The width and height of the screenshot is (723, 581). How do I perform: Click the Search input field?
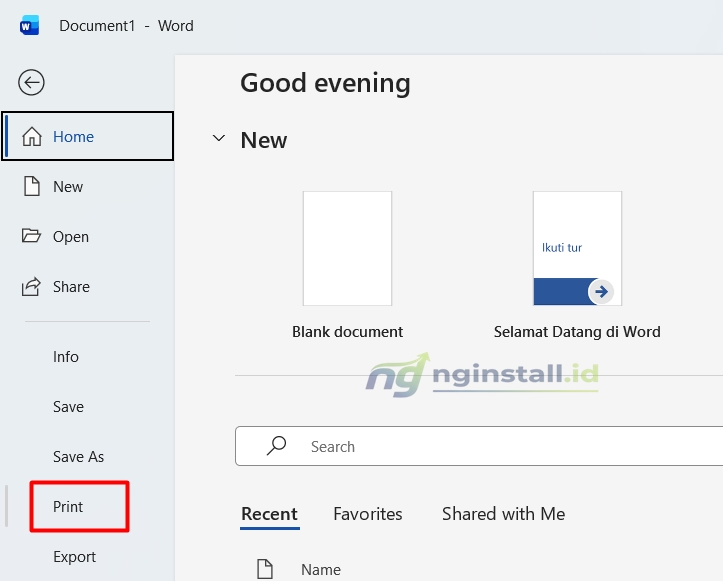479,446
